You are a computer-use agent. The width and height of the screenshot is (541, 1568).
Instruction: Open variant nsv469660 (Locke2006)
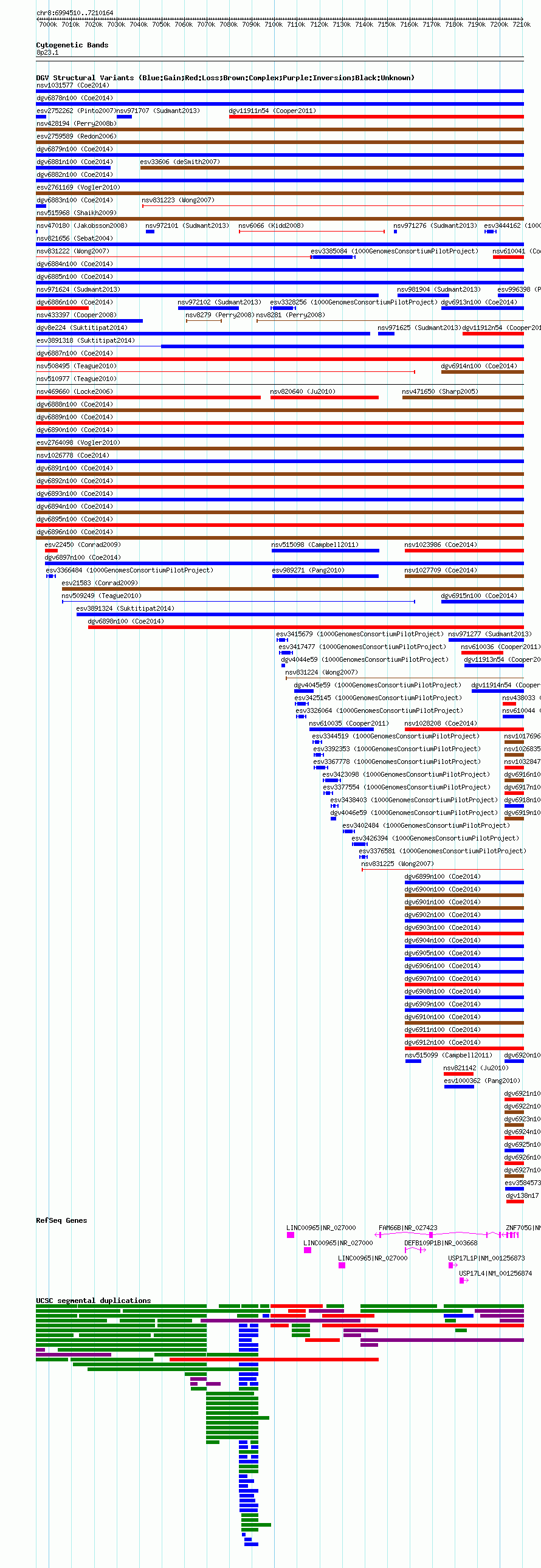click(x=75, y=392)
